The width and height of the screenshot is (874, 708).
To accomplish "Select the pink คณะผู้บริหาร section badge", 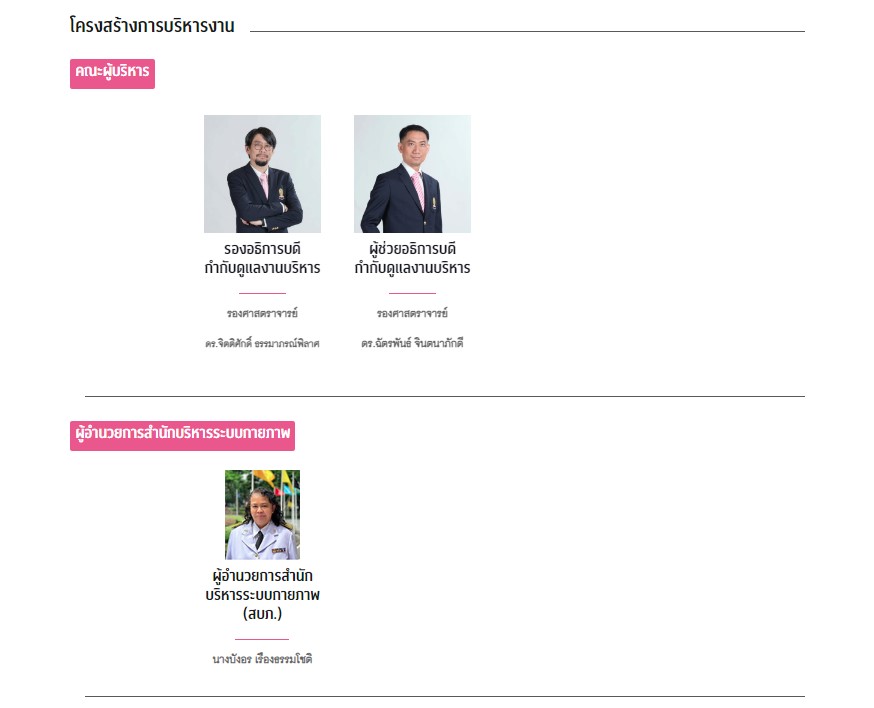I will pyautogui.click(x=112, y=73).
